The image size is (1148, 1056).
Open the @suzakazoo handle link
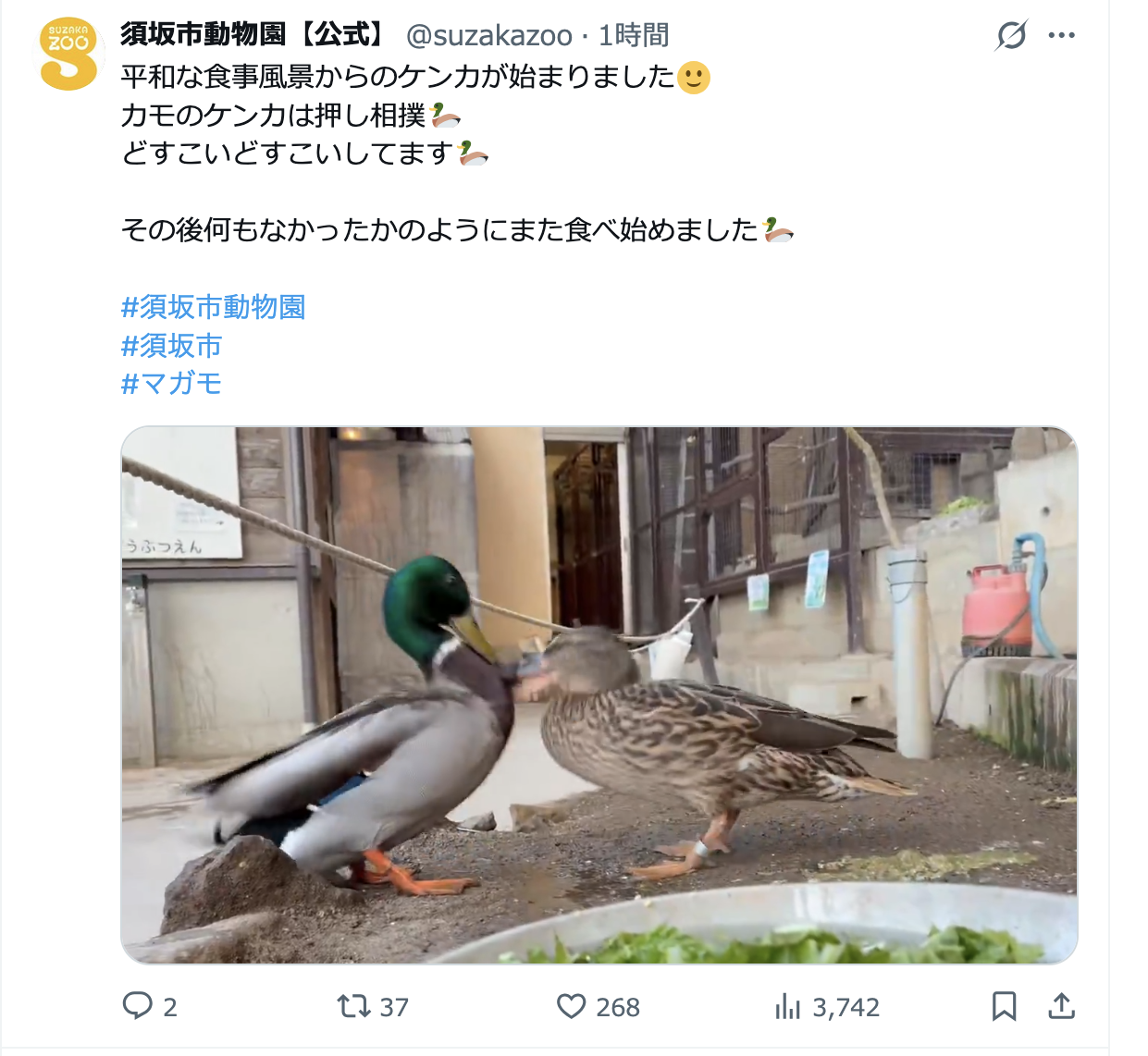(x=489, y=35)
